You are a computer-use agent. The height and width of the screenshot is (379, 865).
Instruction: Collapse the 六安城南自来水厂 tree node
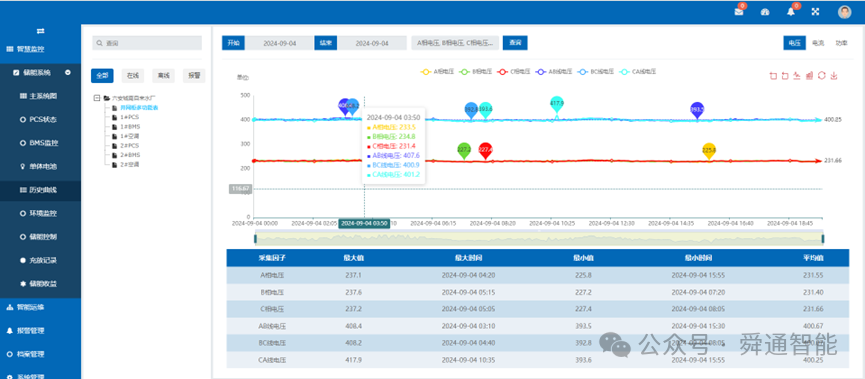[x=97, y=98]
